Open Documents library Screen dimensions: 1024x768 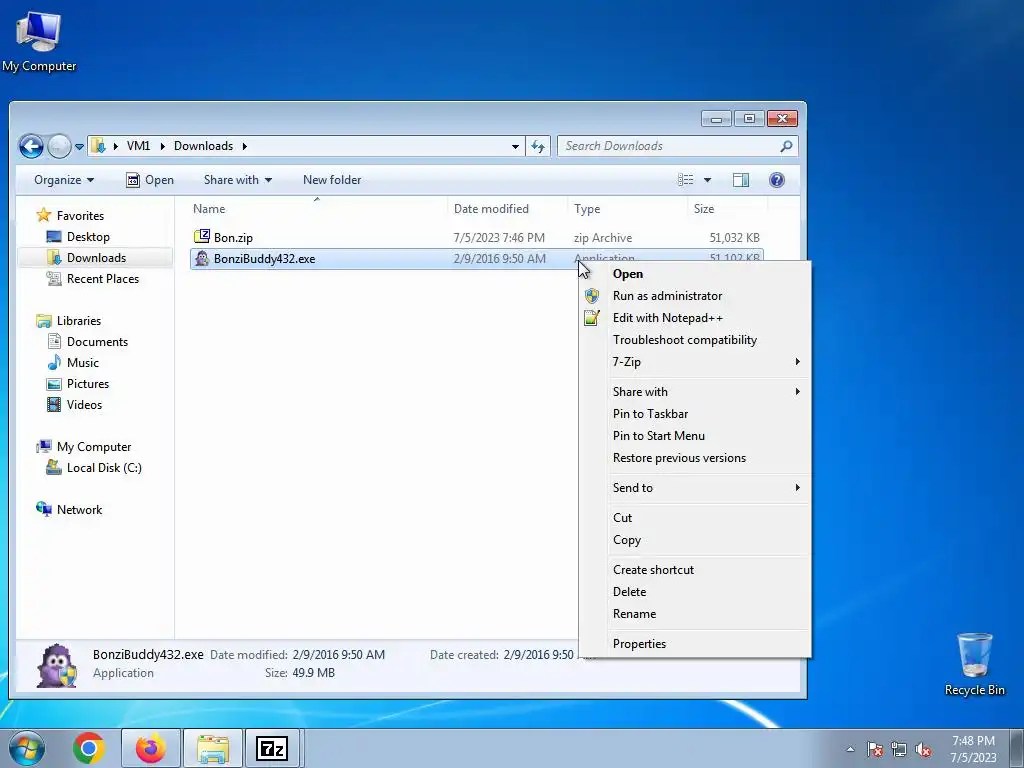point(88,342)
